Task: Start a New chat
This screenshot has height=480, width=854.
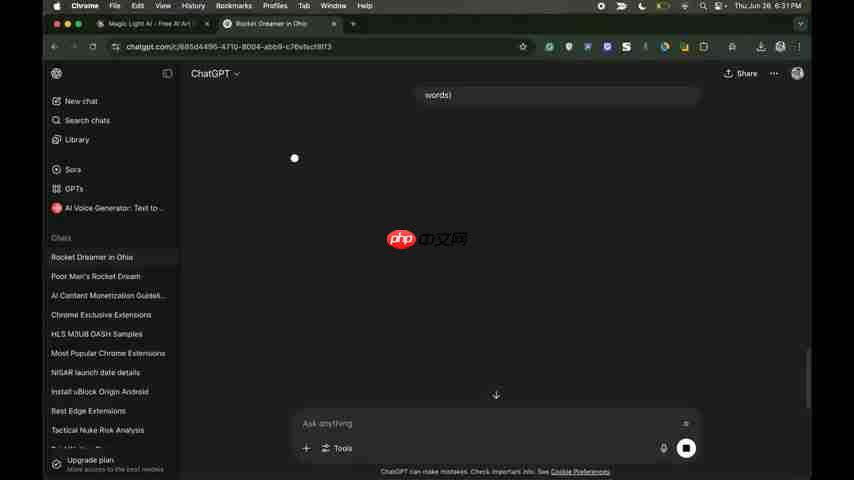Action: coord(75,101)
